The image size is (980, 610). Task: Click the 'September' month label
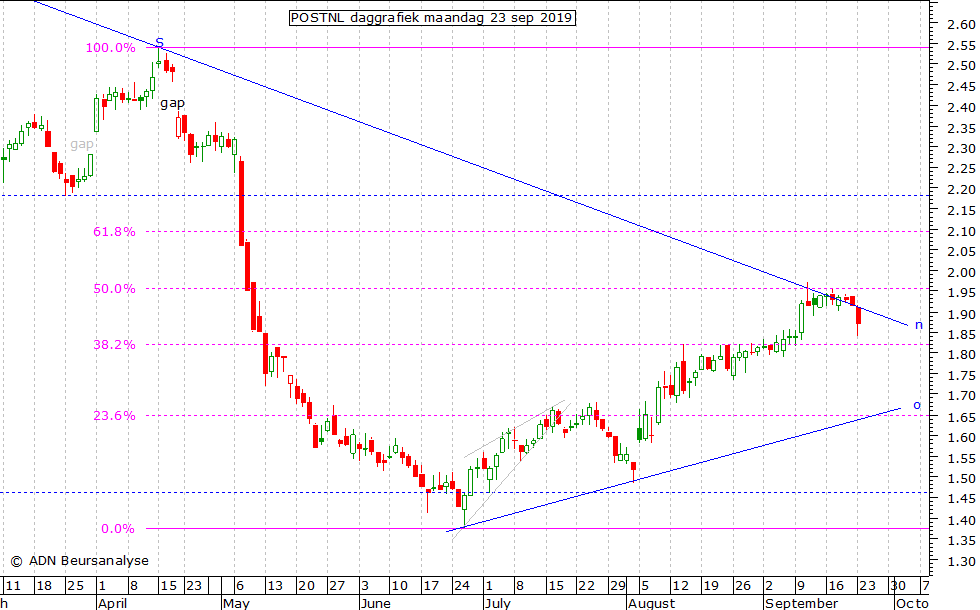pyautogui.click(x=802, y=603)
